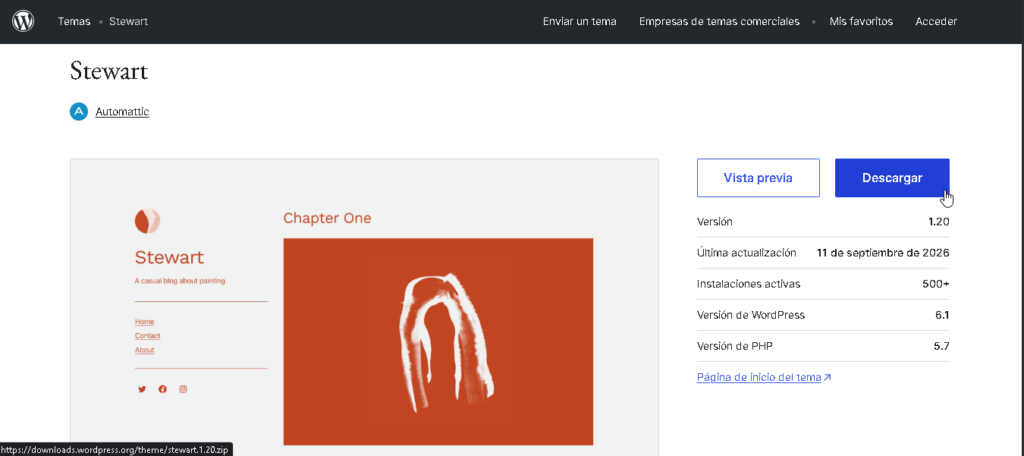Open Página de inicio del tema link
Viewport: 1024px width, 456px height.
pyautogui.click(x=763, y=378)
